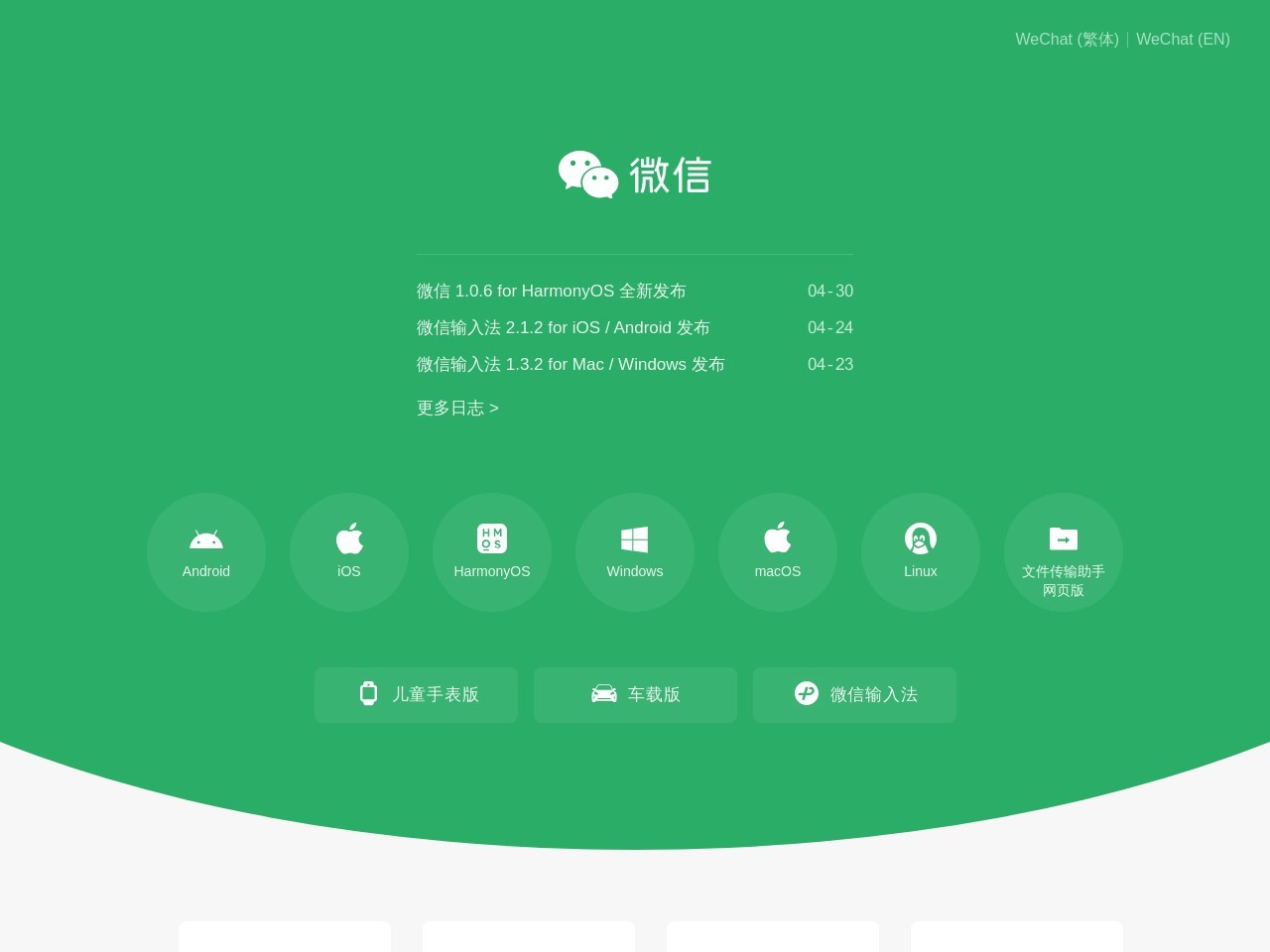This screenshot has width=1270, height=952.
Task: Open the Linux penguin icon
Action: (921, 538)
